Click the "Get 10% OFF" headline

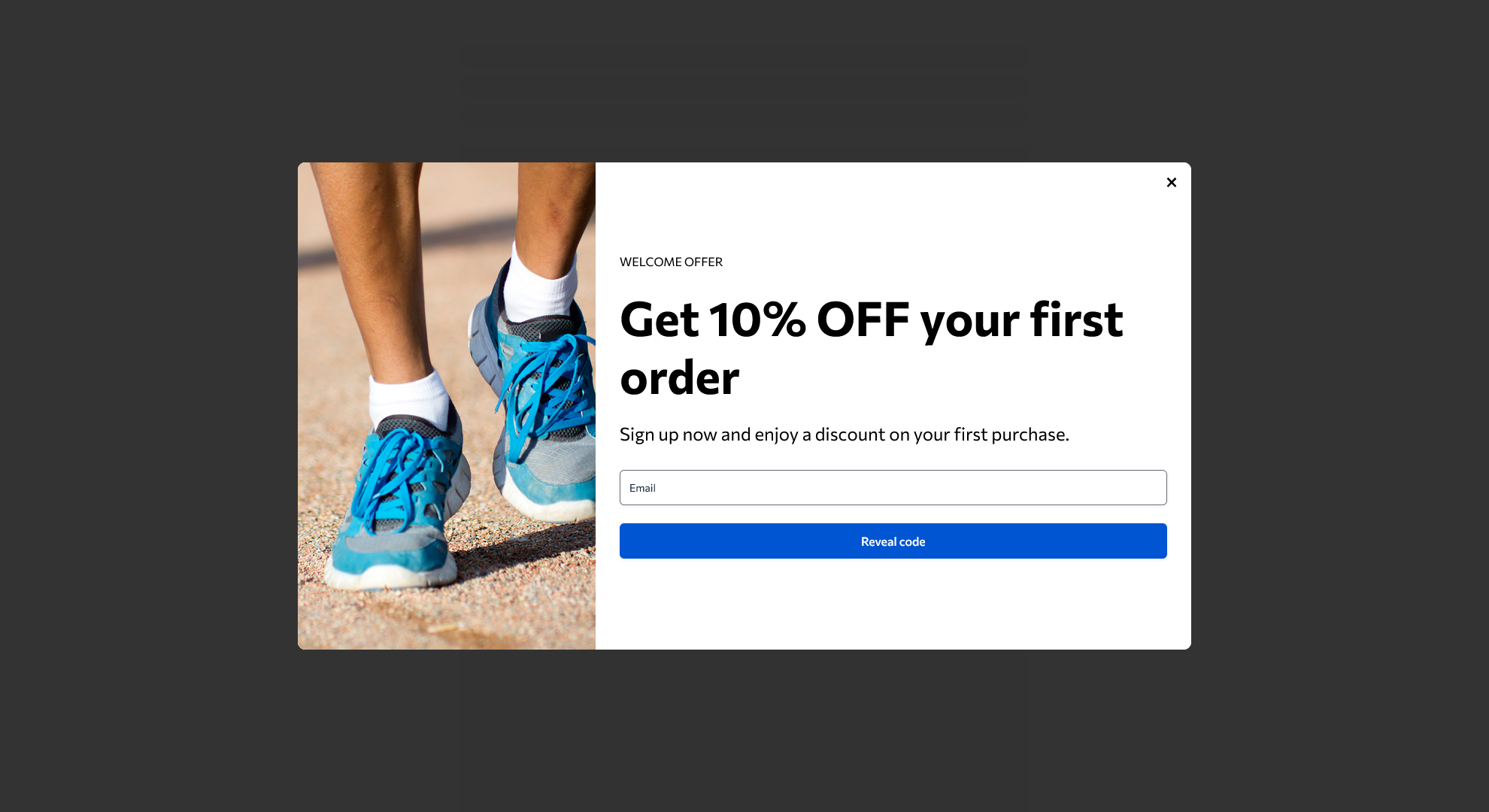pos(871,347)
